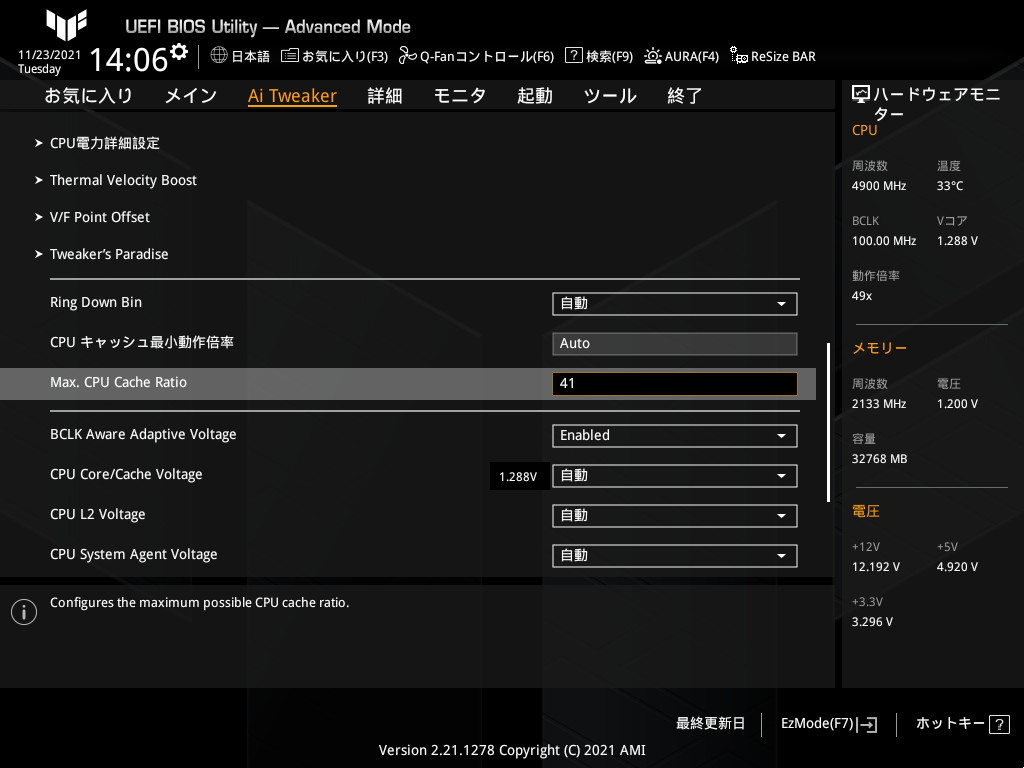Switch to 起動 tab

point(535,96)
